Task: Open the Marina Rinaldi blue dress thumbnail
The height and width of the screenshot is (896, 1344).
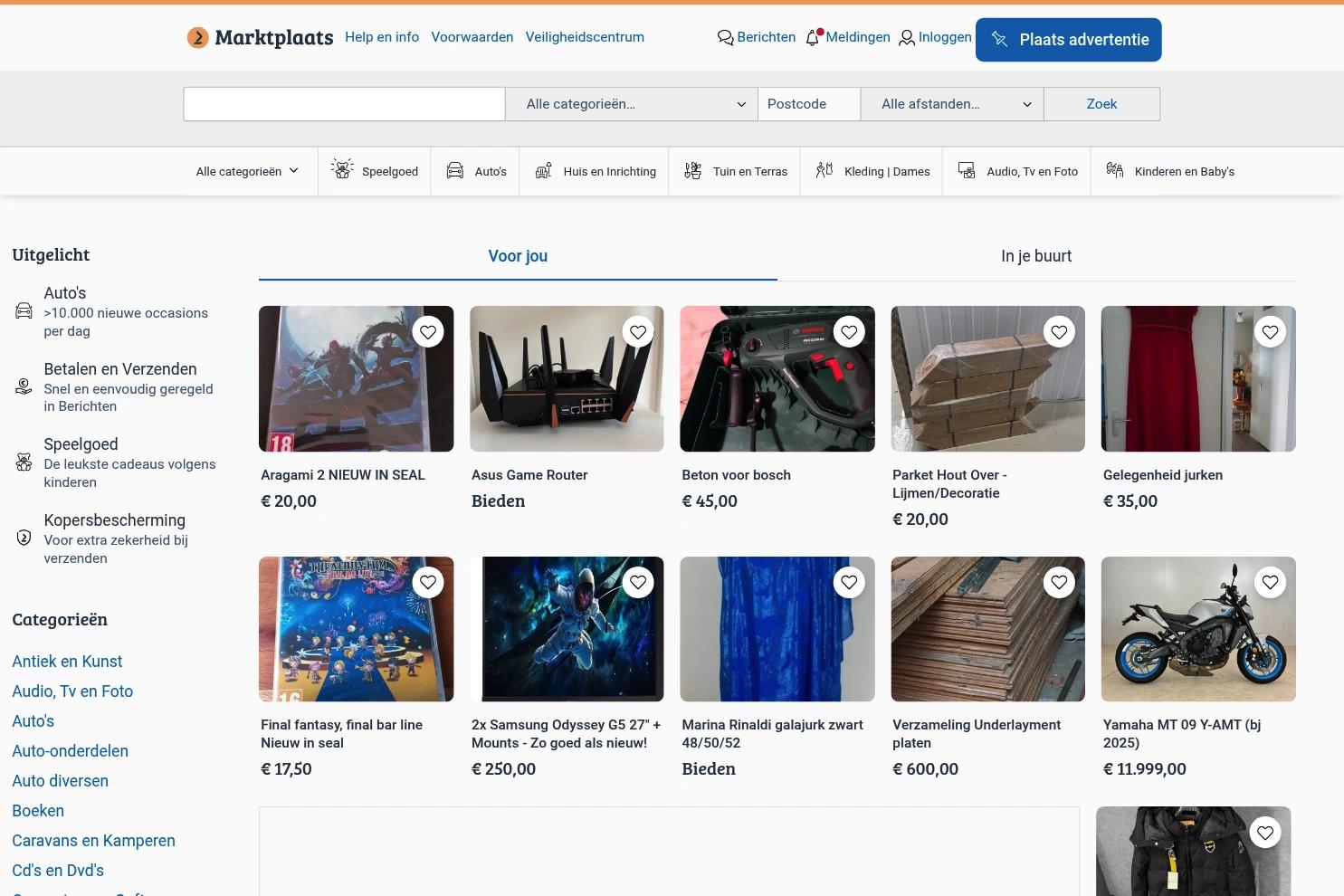Action: coord(777,629)
